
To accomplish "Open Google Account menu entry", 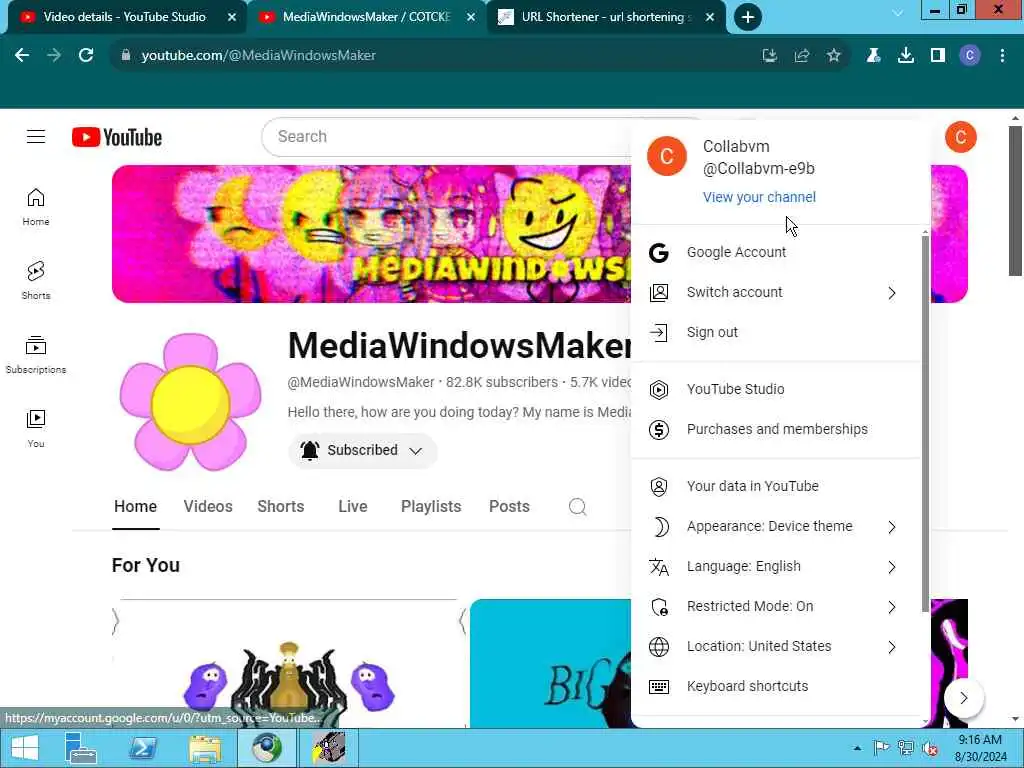I will point(776,253).
